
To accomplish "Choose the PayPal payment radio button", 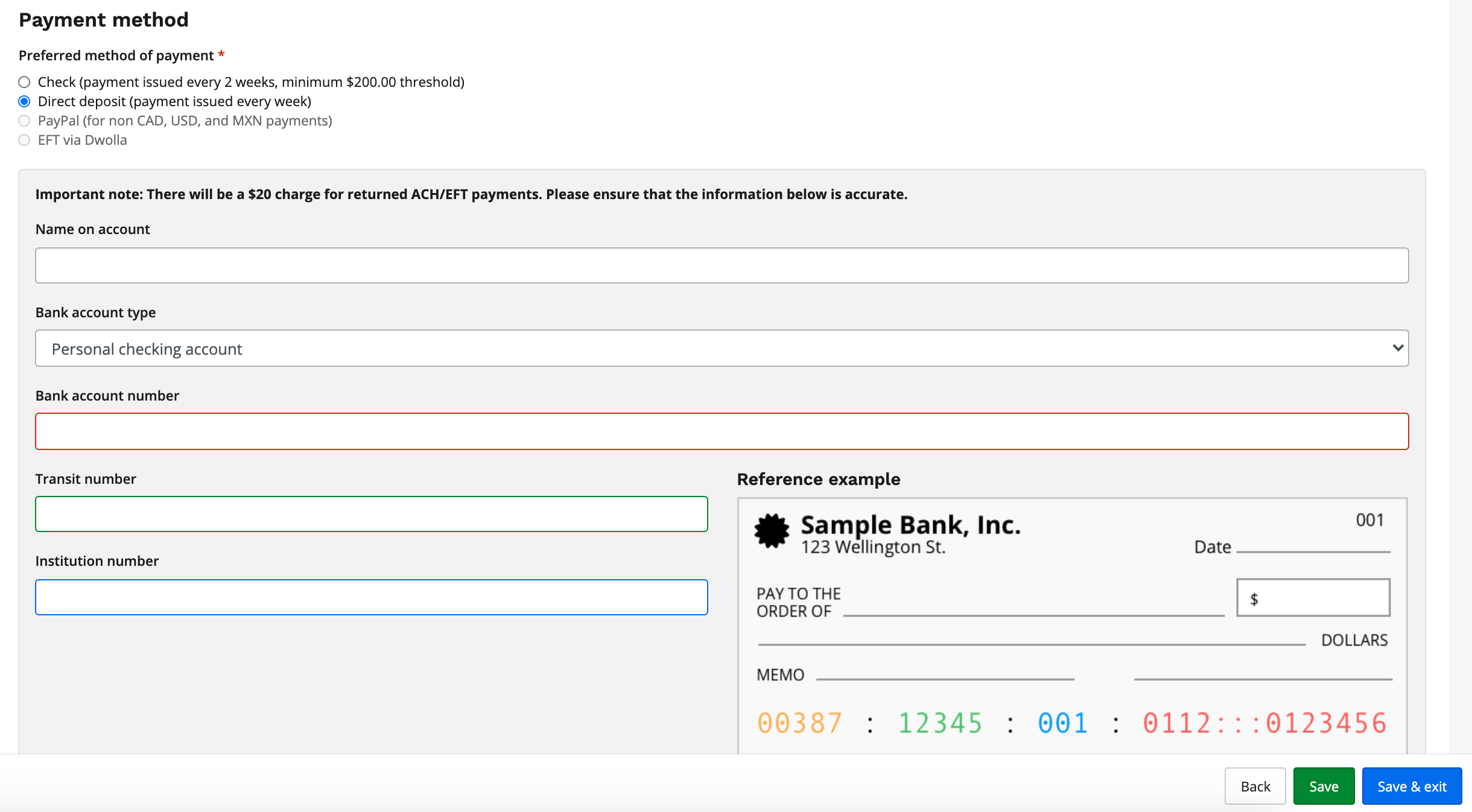I will [24, 121].
